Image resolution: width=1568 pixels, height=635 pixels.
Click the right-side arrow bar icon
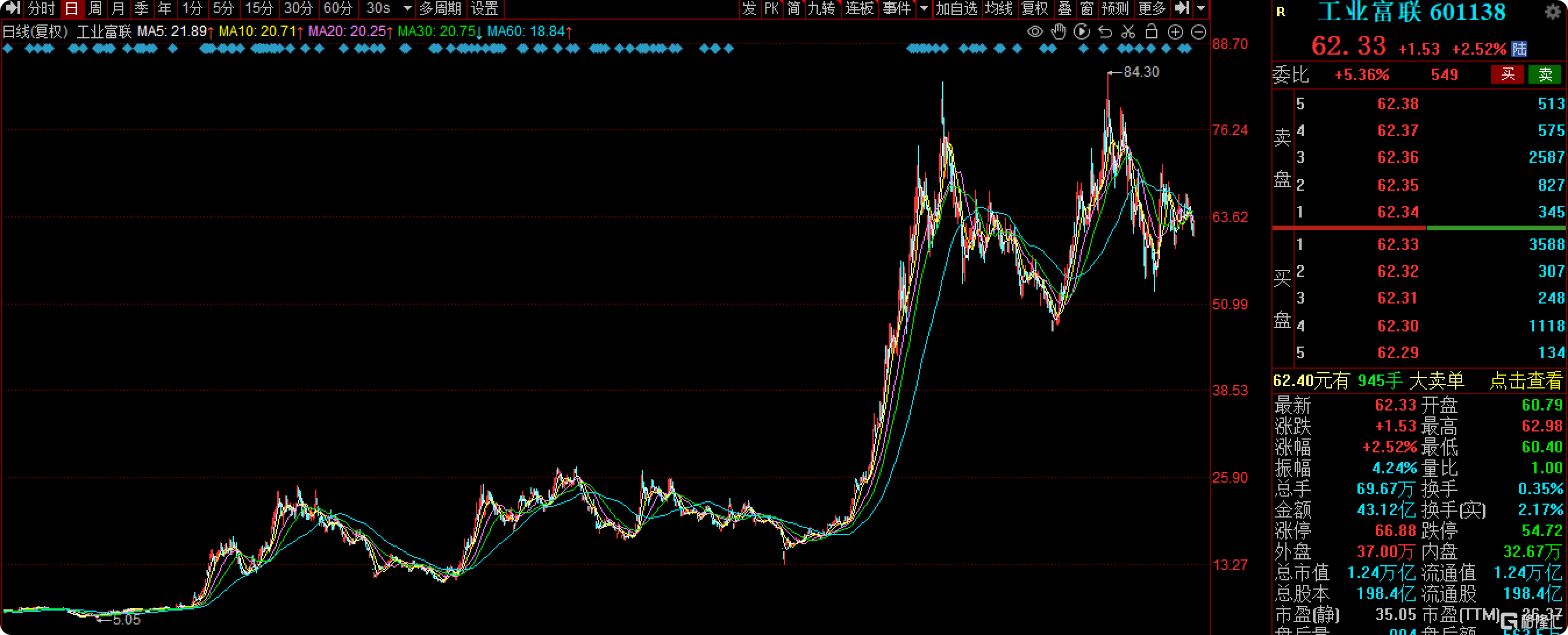tap(1181, 9)
